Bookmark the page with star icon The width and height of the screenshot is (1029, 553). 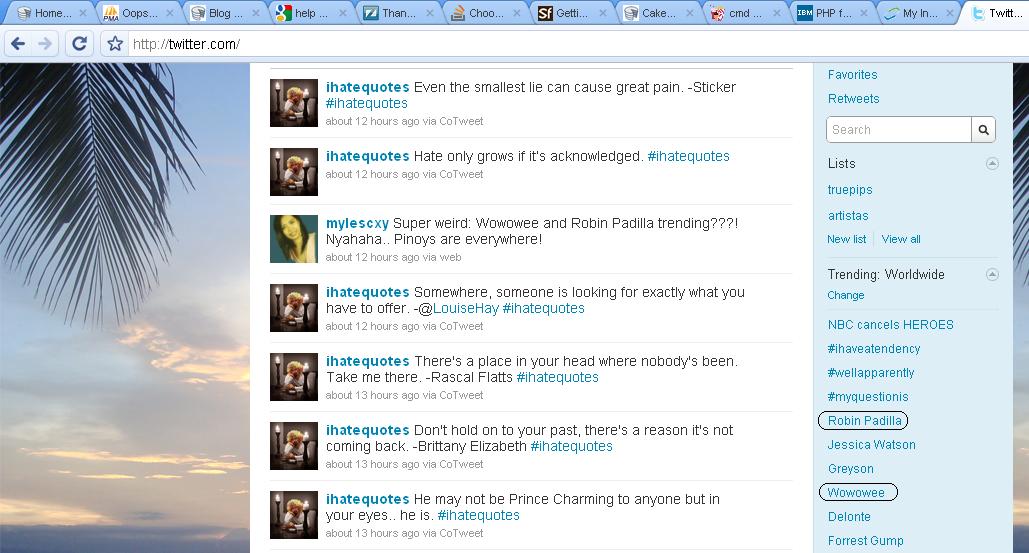pos(115,44)
